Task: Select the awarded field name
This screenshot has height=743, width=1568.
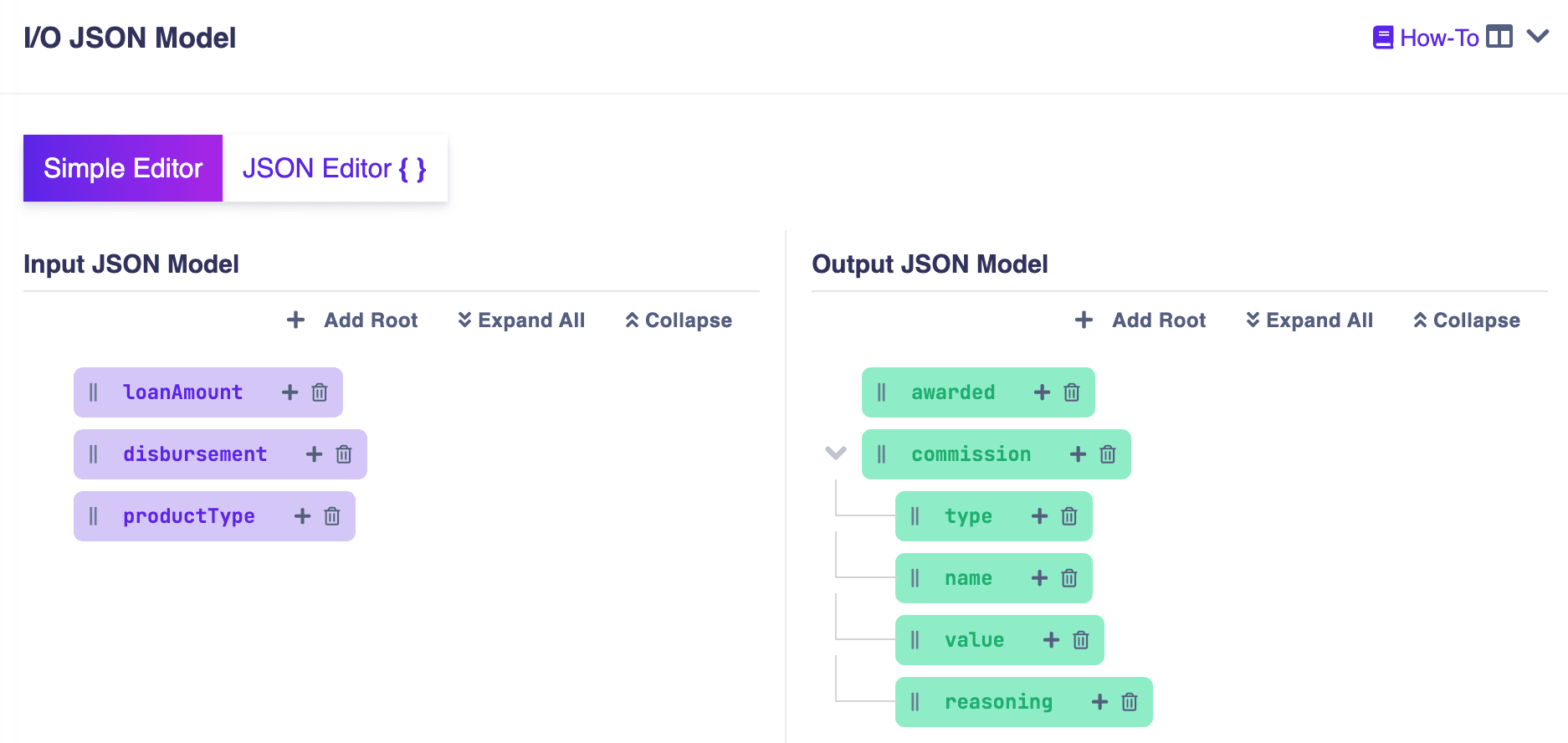Action: click(x=953, y=392)
